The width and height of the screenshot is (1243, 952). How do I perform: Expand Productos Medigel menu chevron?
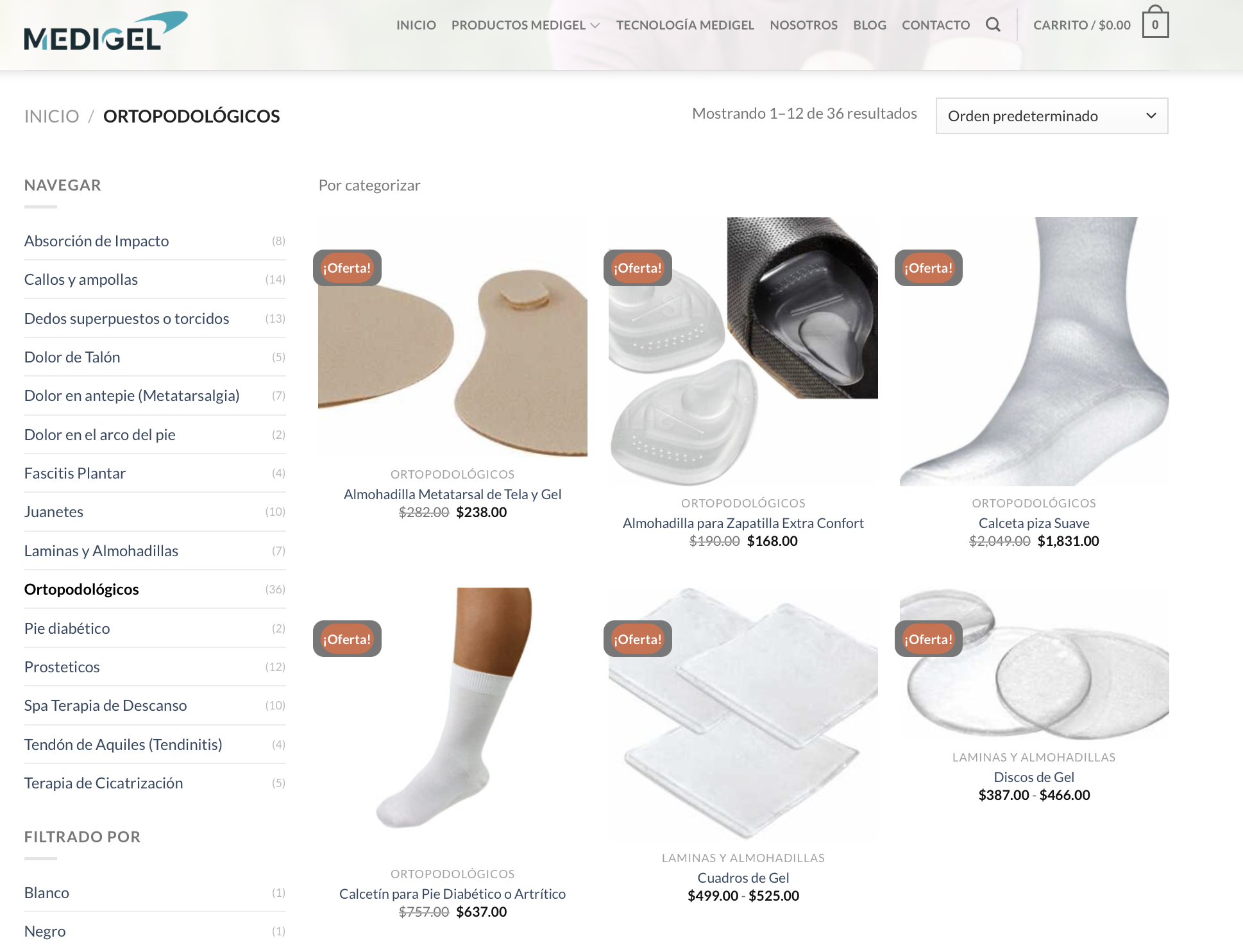595,26
